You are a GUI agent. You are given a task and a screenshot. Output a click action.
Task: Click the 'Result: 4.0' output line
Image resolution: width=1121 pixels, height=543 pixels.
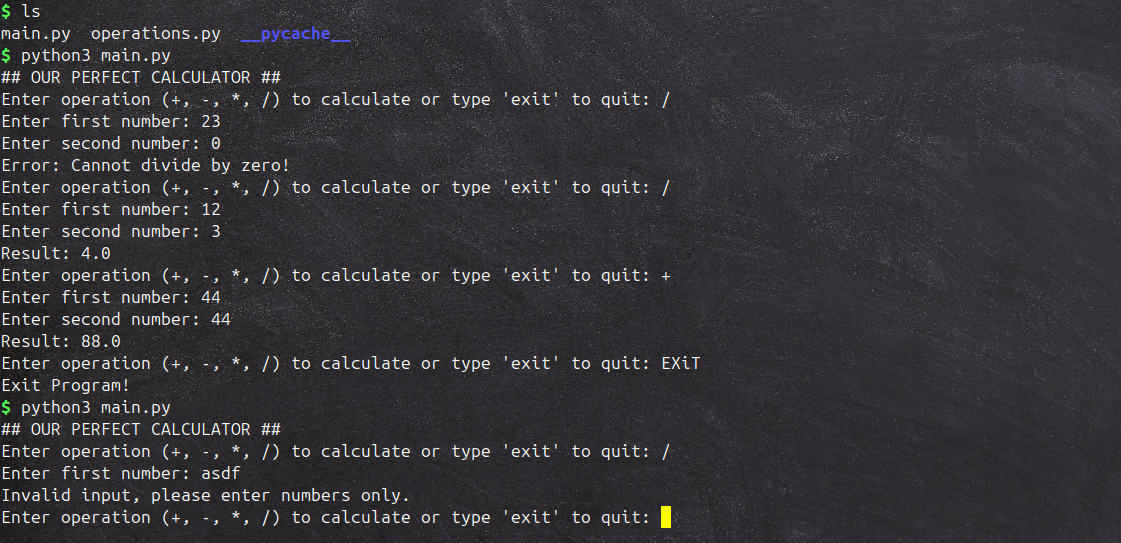56,253
